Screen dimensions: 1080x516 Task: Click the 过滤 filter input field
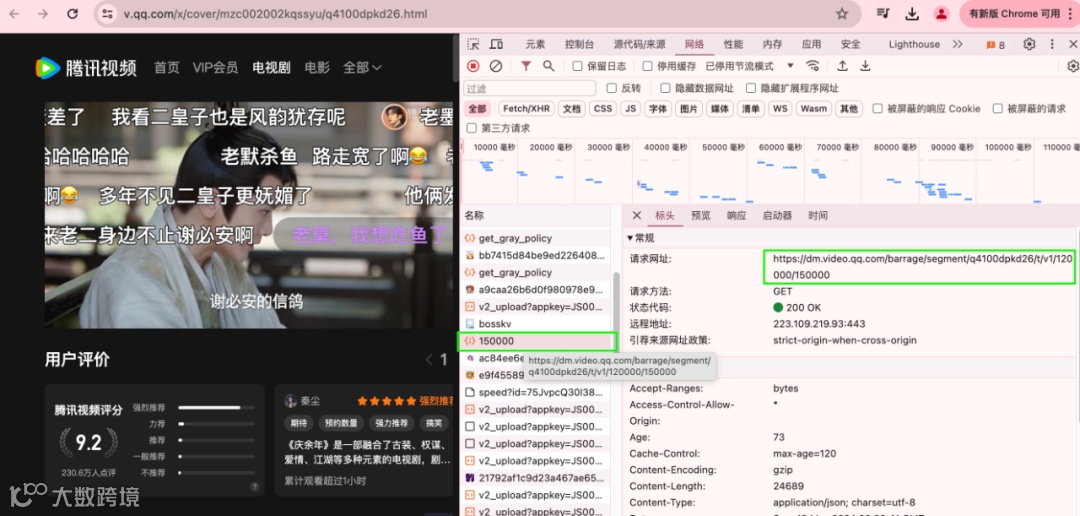[x=530, y=88]
